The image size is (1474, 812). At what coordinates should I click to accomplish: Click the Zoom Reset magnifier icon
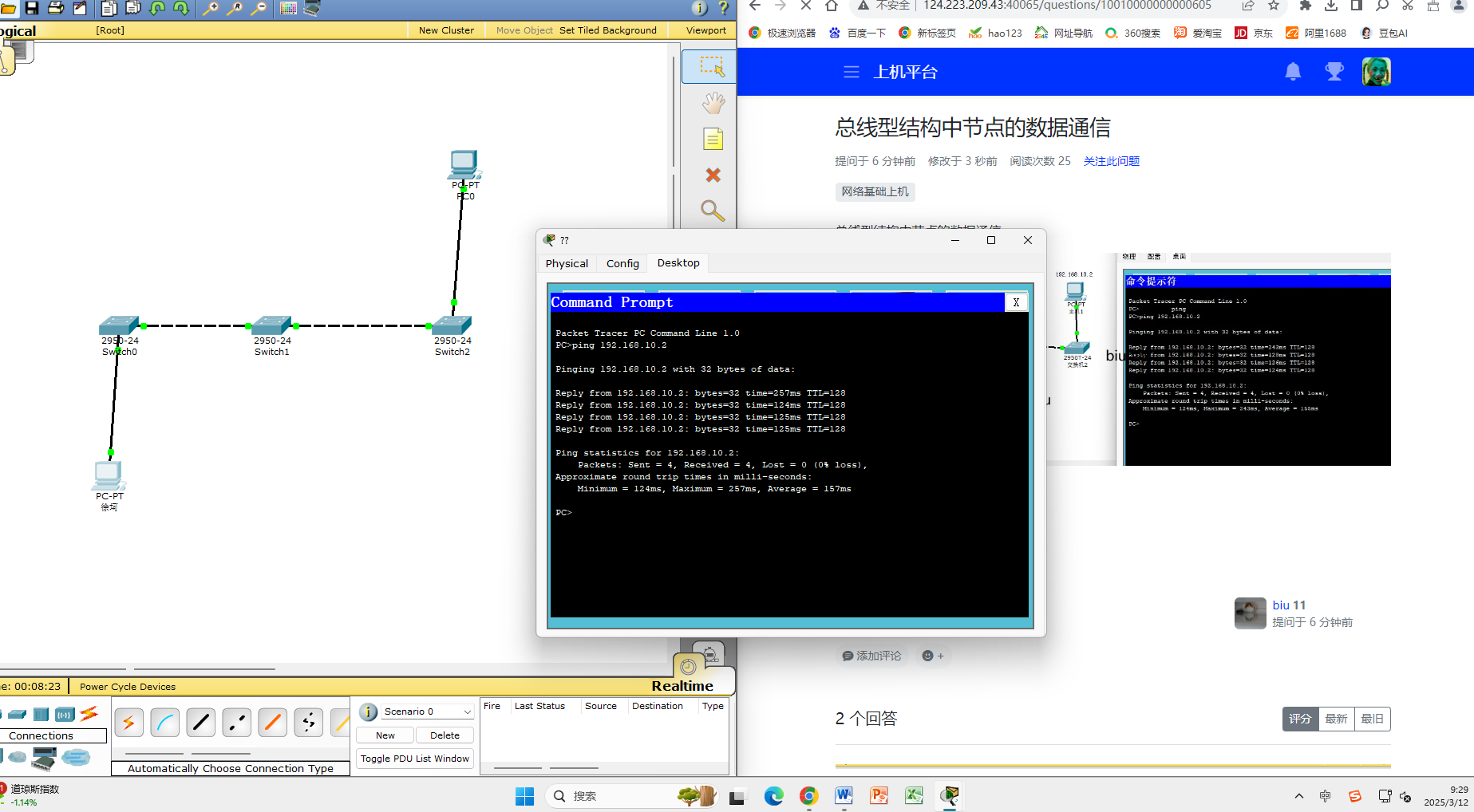tap(235, 8)
